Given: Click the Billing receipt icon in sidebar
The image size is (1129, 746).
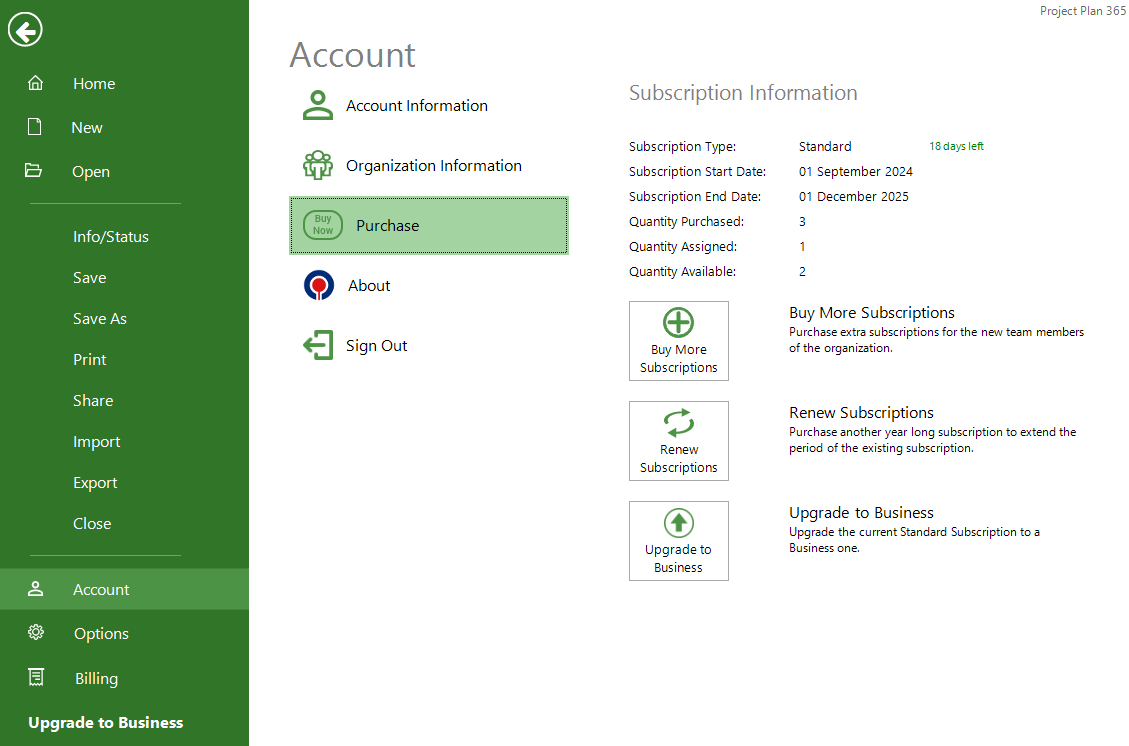Looking at the screenshot, I should coord(36,678).
